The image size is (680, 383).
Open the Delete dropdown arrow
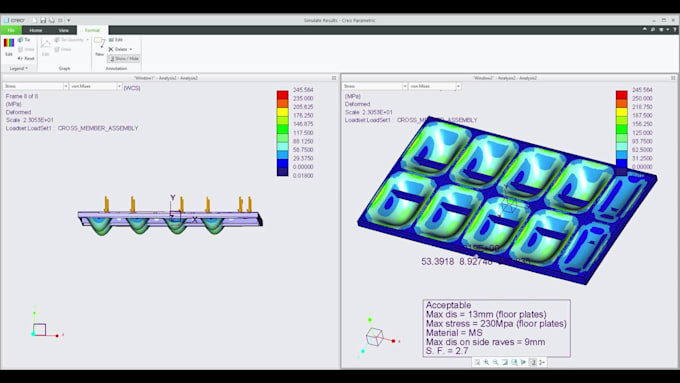click(x=131, y=49)
